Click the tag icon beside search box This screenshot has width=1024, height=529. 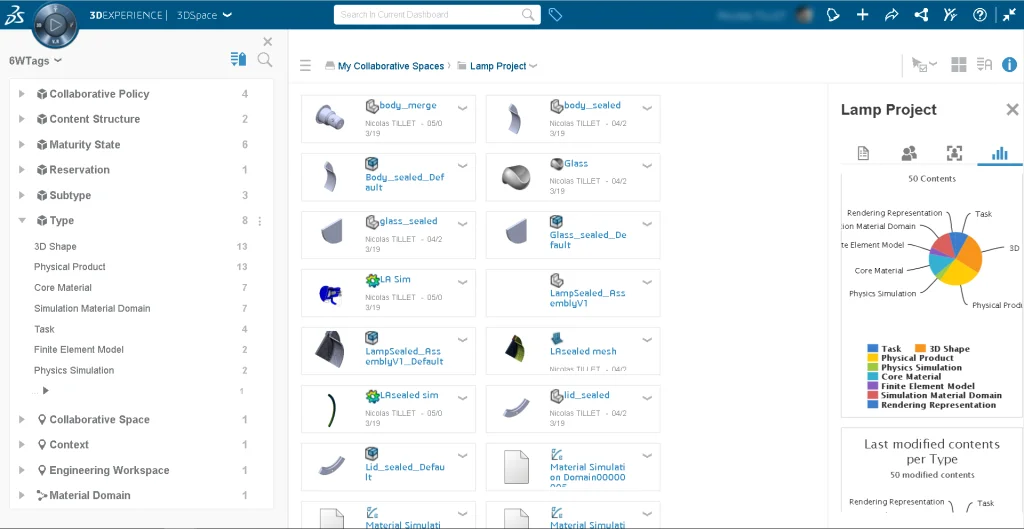pos(556,15)
